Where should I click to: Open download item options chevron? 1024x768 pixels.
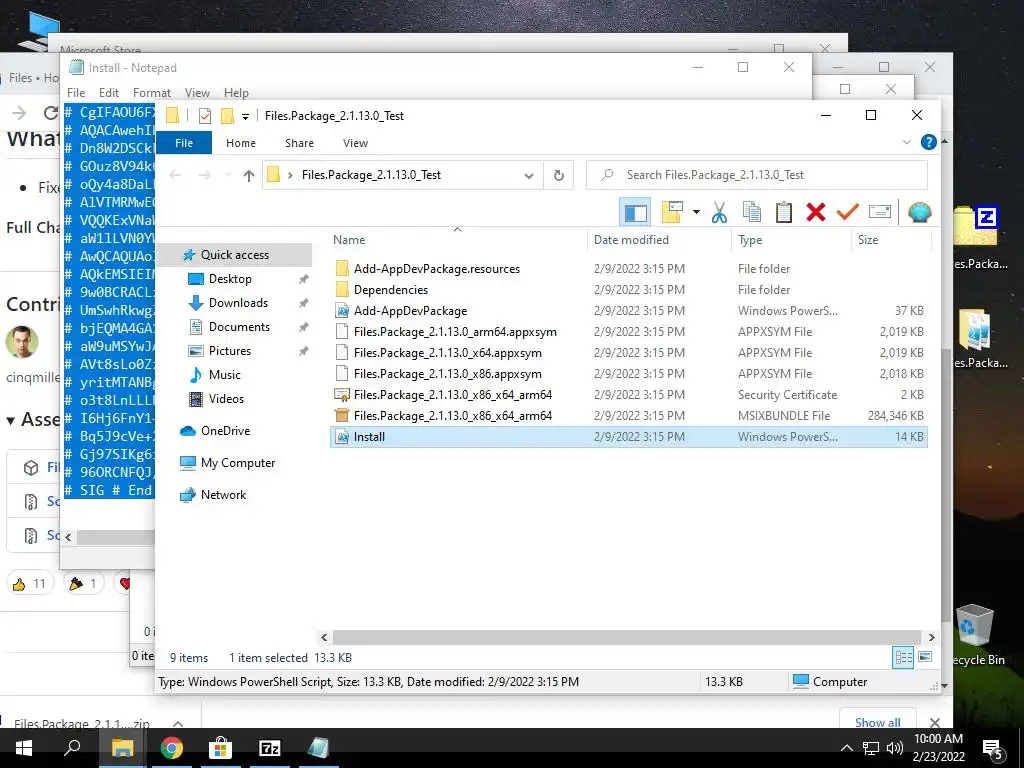tap(178, 724)
